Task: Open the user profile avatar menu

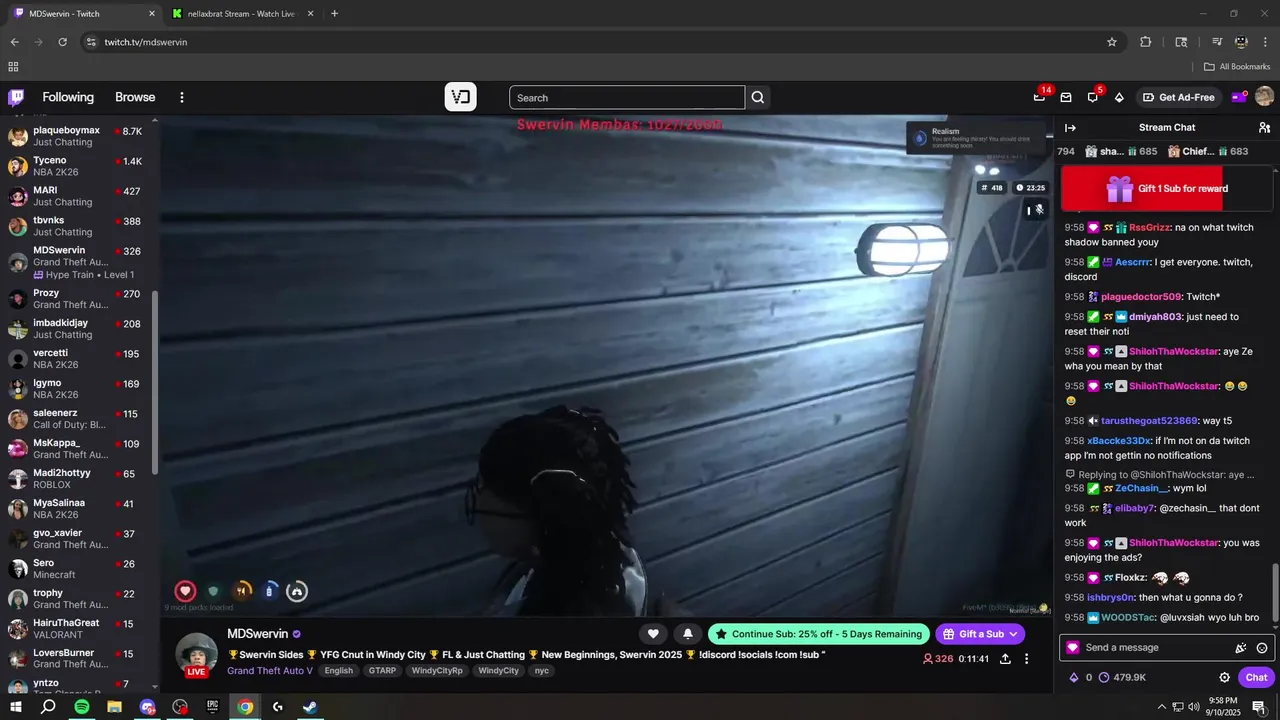Action: (x=1264, y=97)
